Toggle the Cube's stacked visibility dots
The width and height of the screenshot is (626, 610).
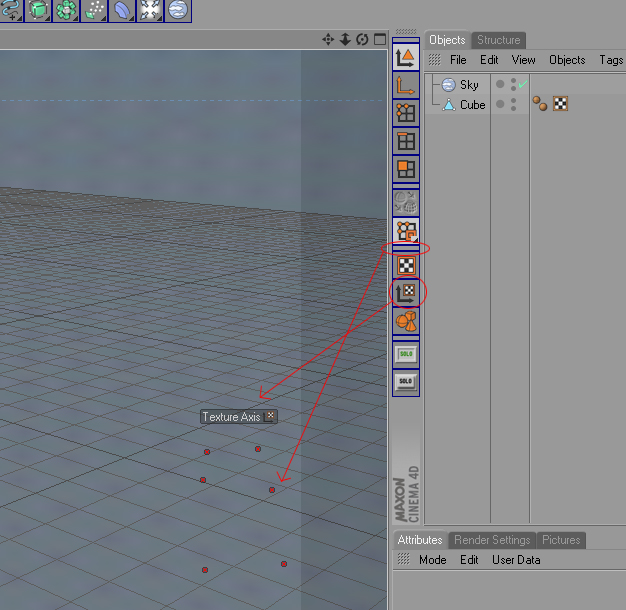pos(513,104)
